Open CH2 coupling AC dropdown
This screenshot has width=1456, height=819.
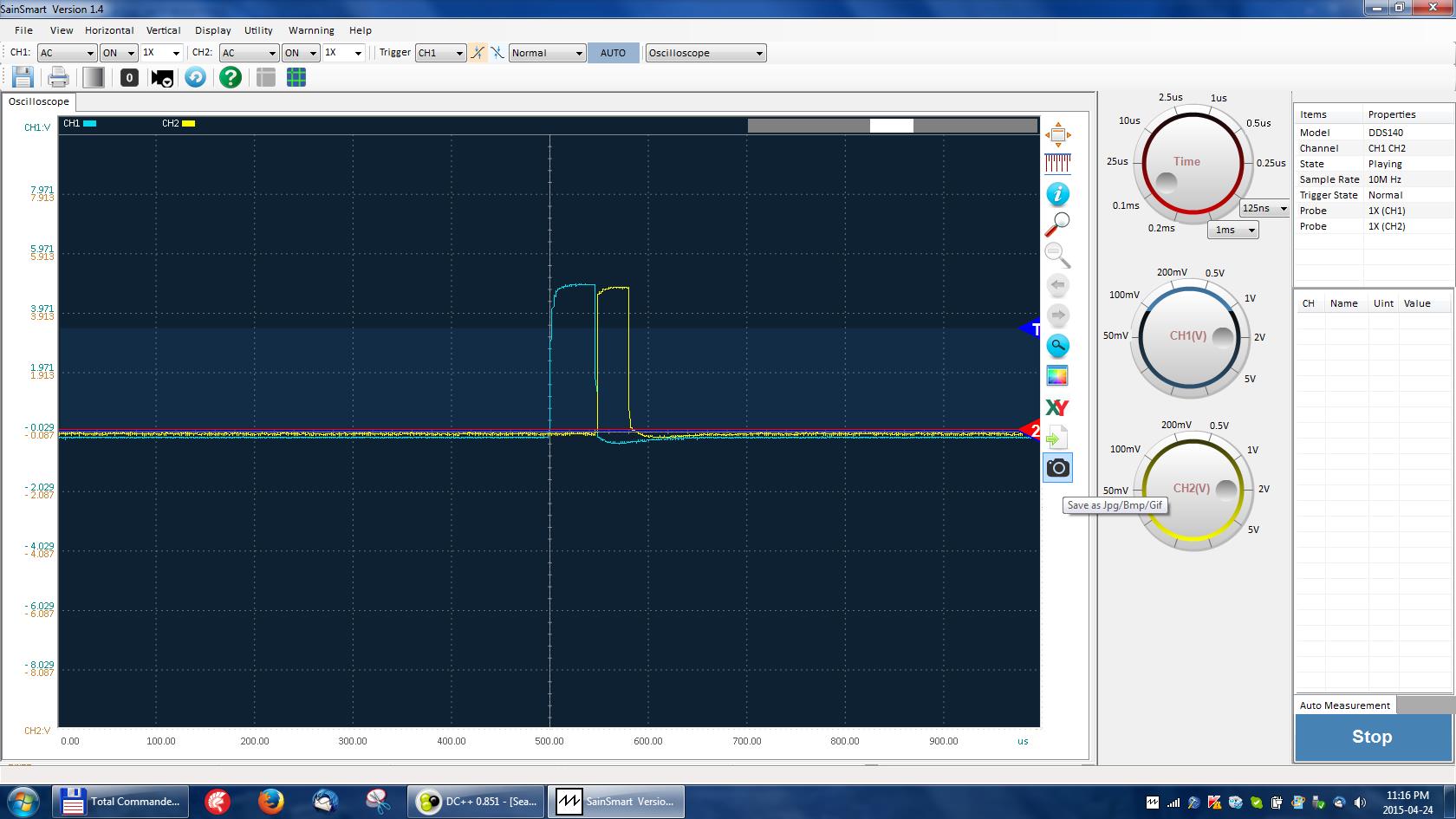249,53
